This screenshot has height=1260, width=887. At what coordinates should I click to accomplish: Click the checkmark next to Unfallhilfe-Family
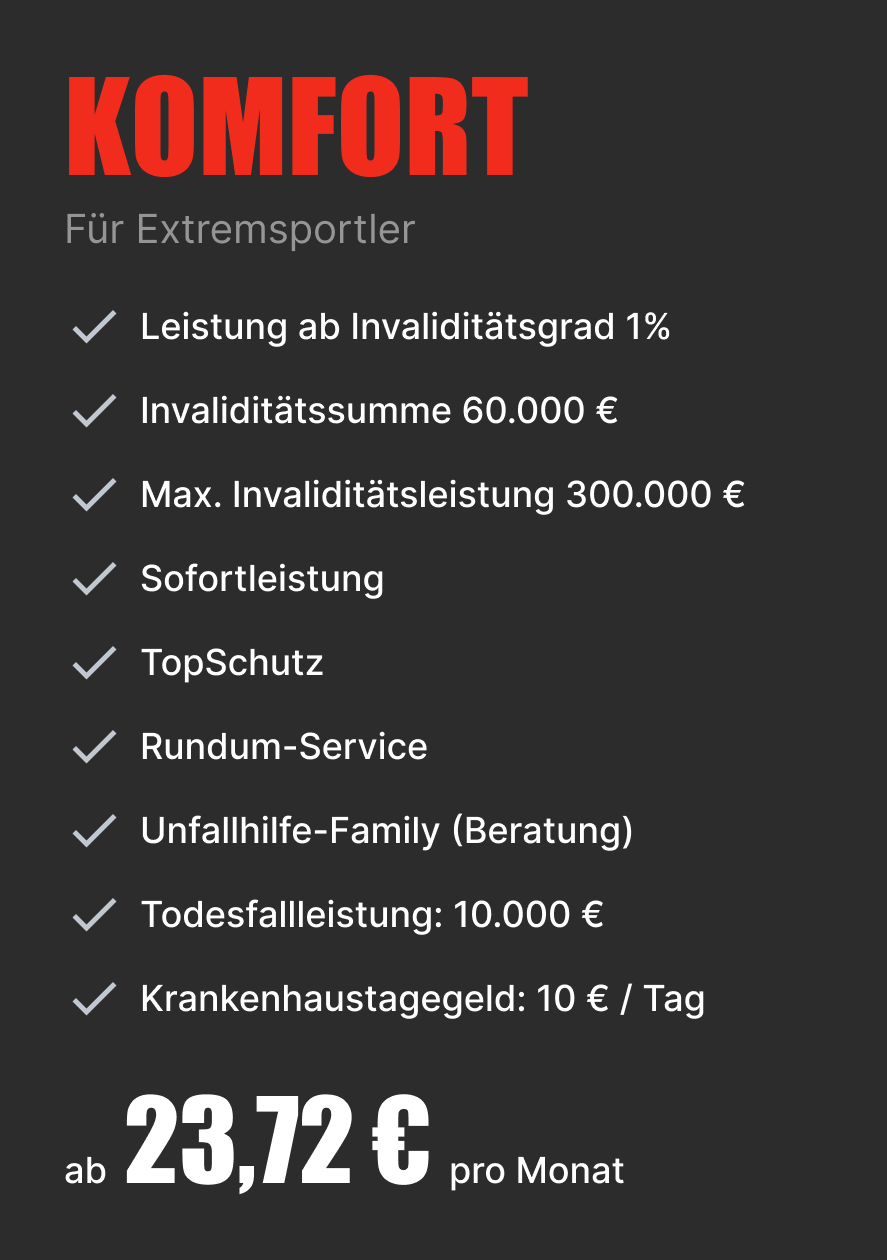[x=95, y=831]
